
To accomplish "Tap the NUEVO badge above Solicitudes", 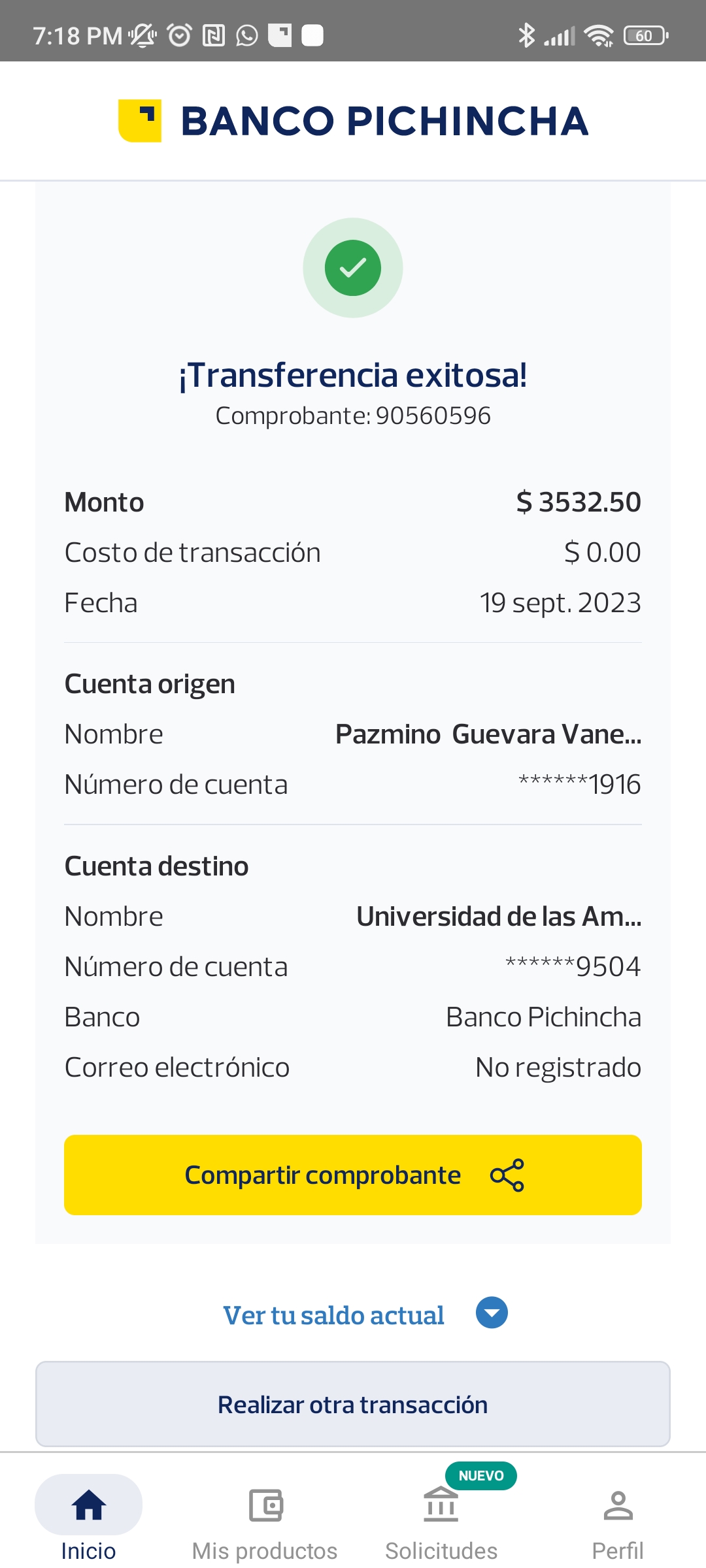I will tap(481, 1476).
